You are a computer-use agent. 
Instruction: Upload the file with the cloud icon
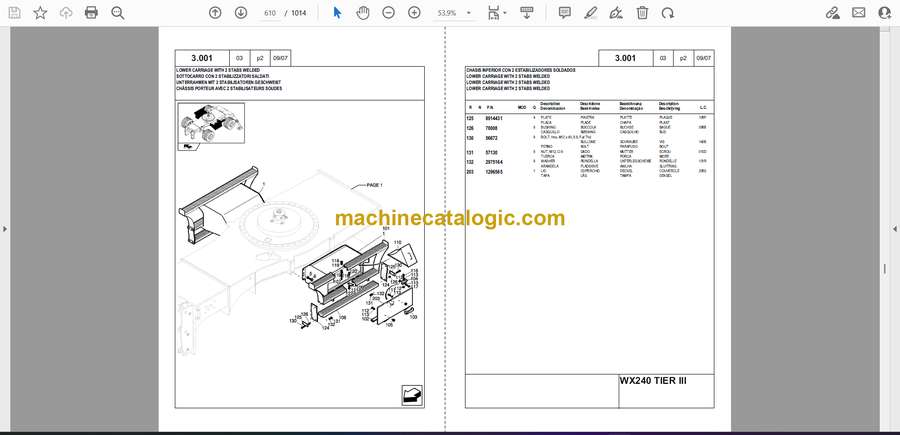click(x=66, y=13)
